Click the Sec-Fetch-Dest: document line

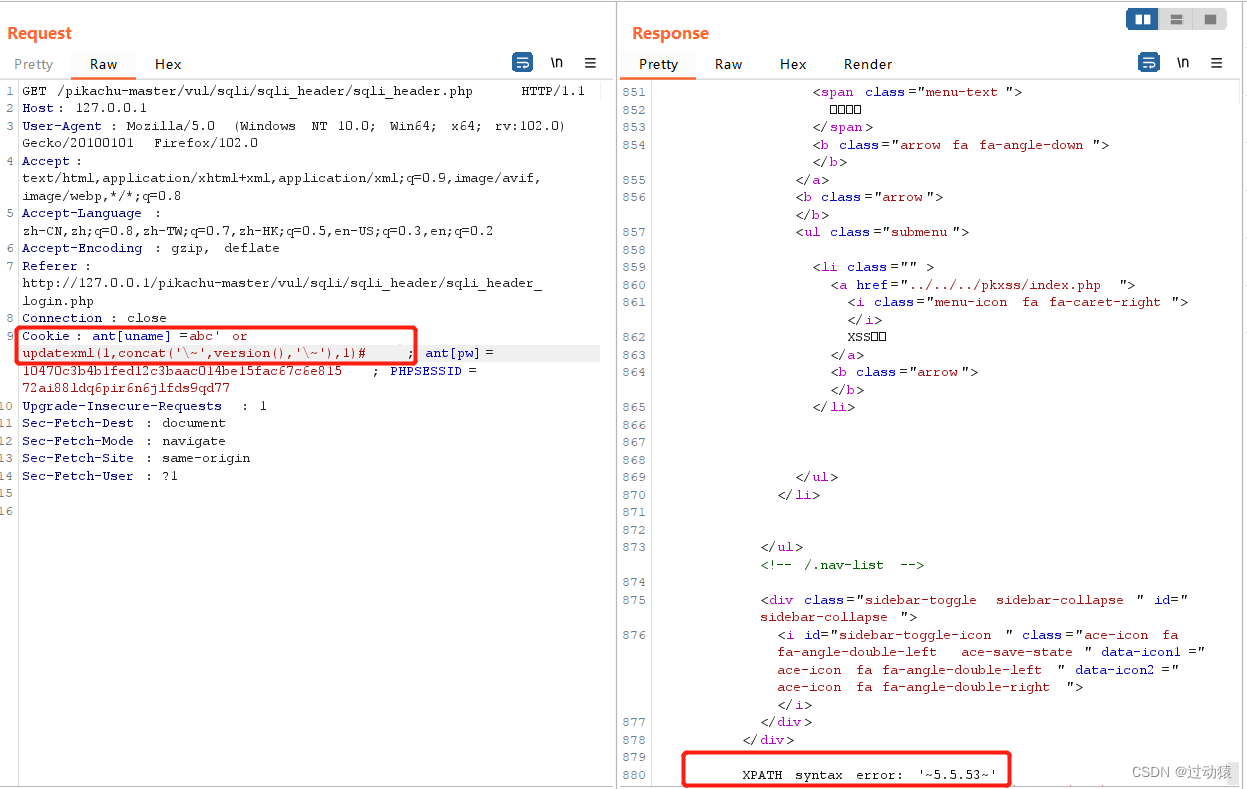124,423
